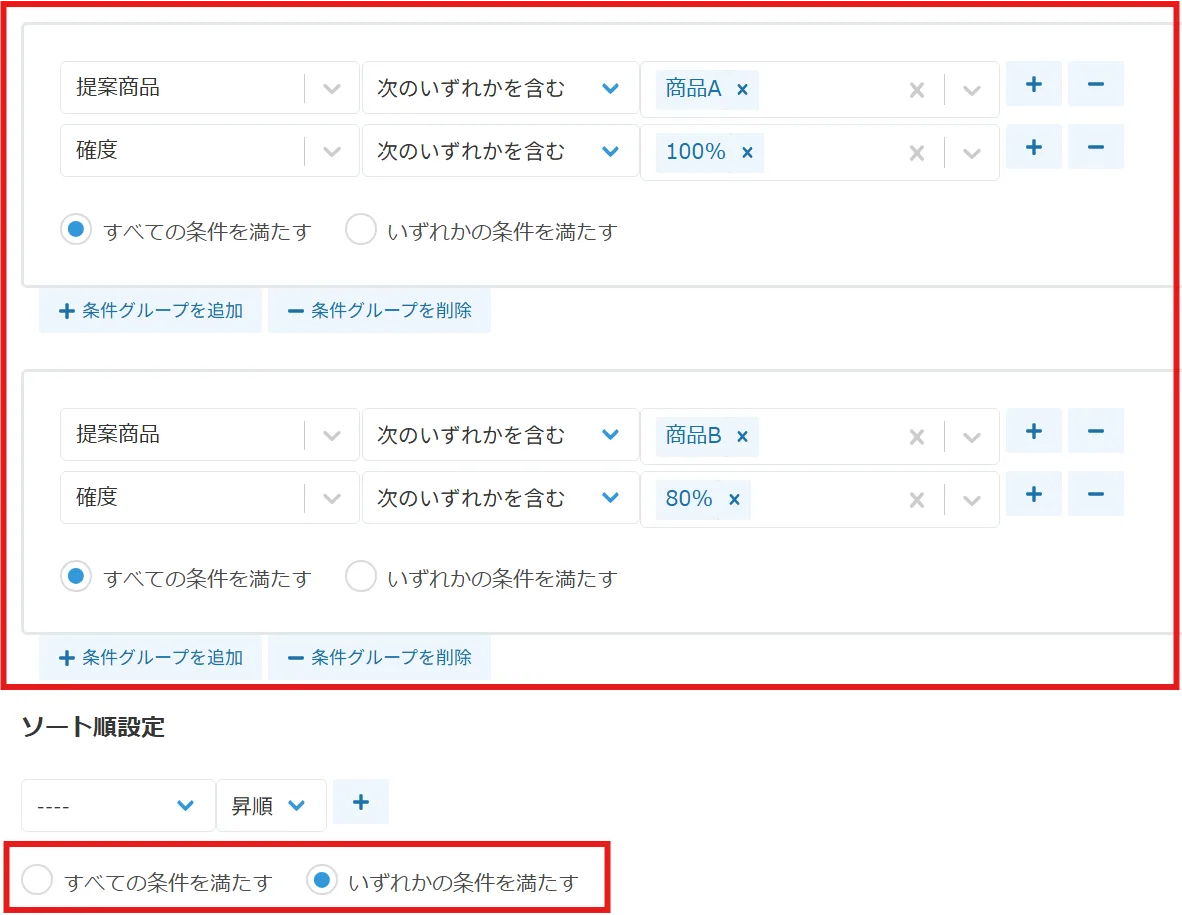The image size is (1182, 915).
Task: Add a condition row after 商品B row
Action: [1033, 431]
